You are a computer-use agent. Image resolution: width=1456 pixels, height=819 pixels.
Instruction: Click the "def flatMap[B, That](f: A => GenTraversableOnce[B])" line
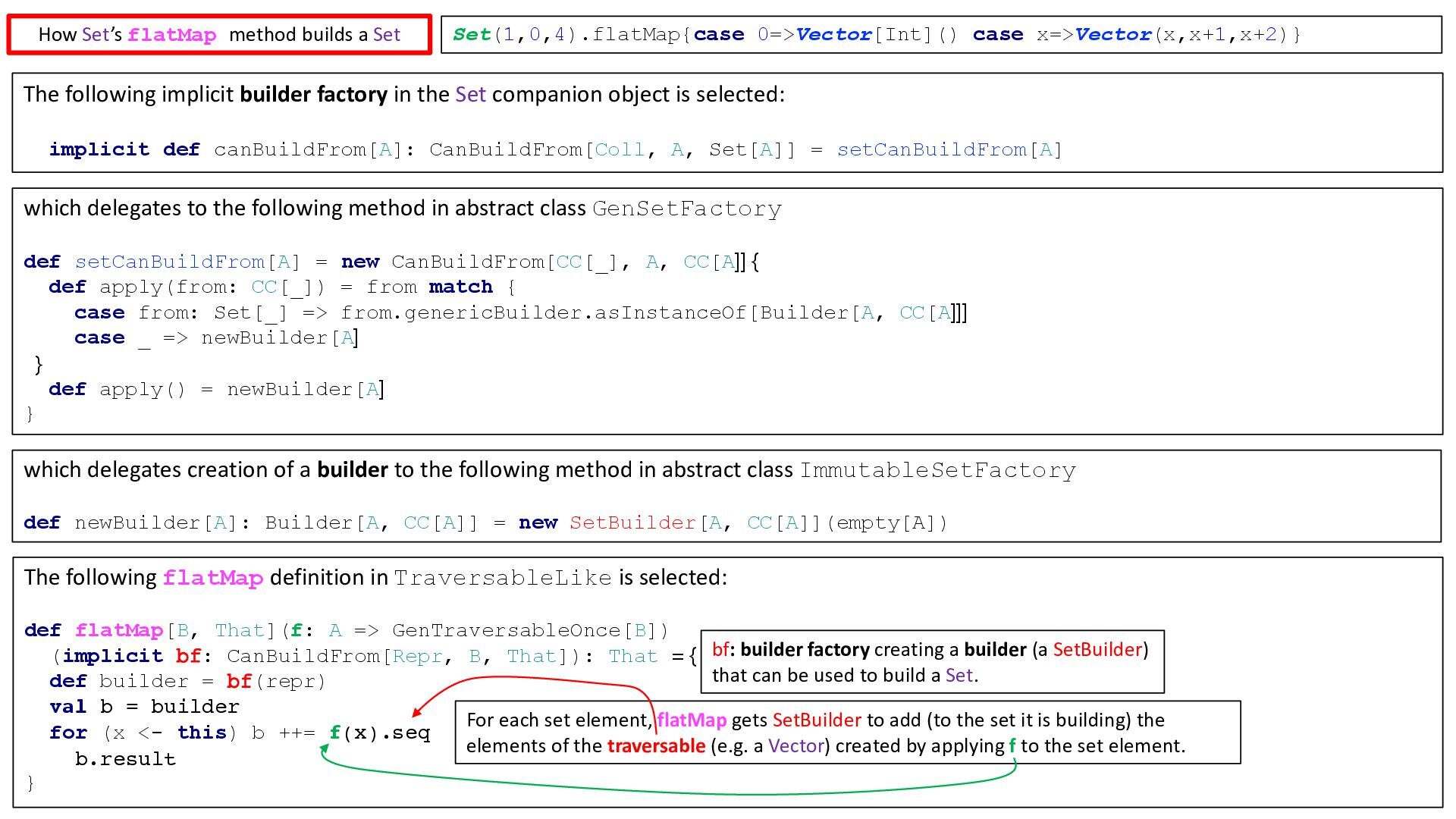point(347,631)
